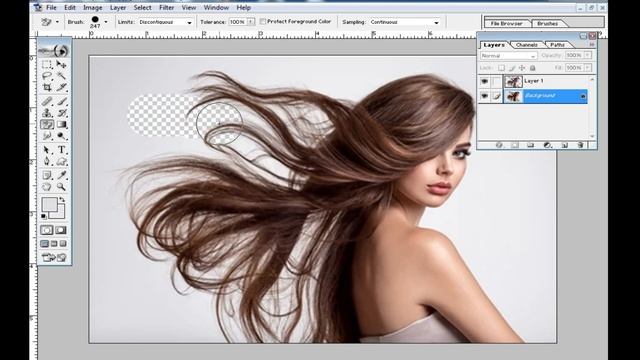The width and height of the screenshot is (640, 360).
Task: Select the Notes tool
Action: point(47,175)
